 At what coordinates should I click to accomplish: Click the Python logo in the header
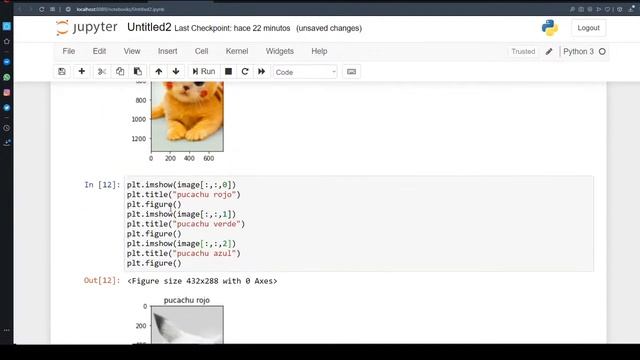point(550,28)
